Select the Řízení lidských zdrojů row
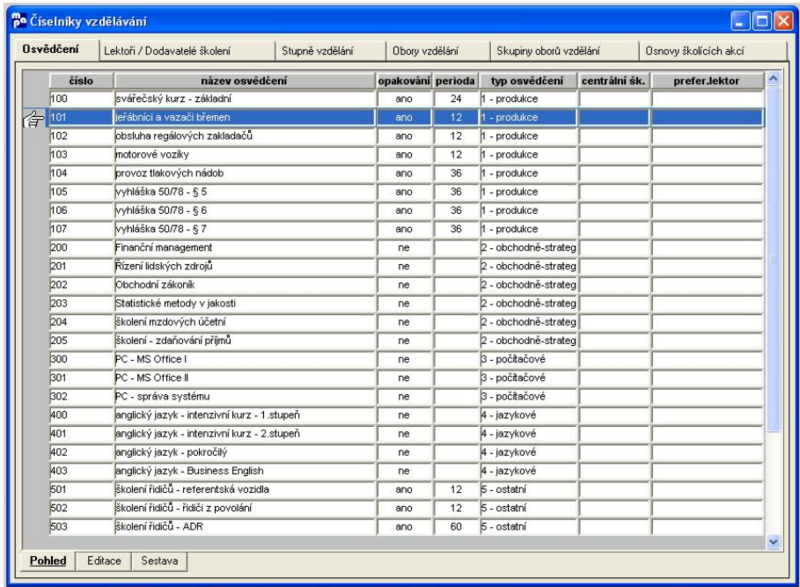Screen dimensions: 800x587 pyautogui.click(x=406, y=266)
